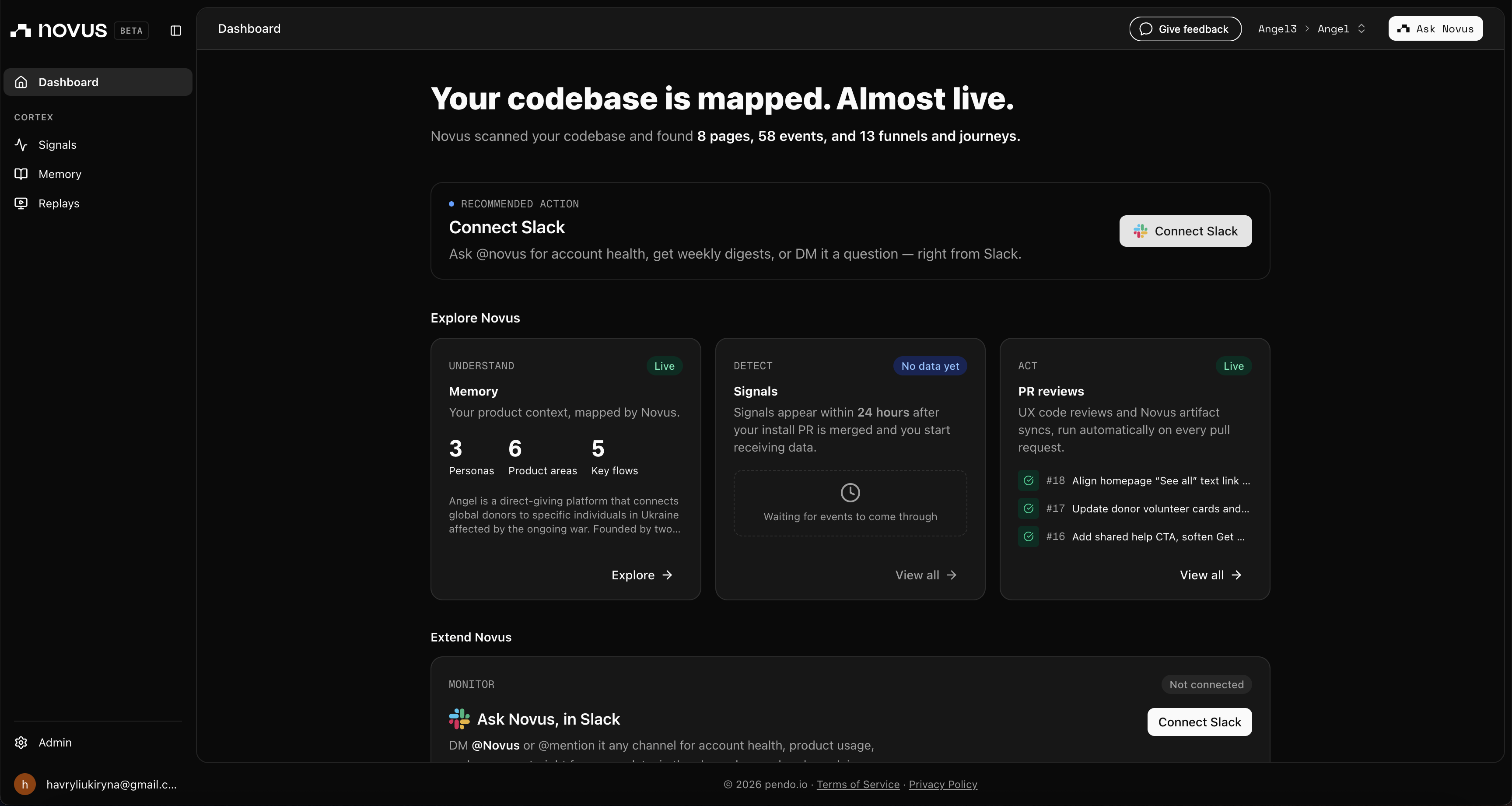Click the 5 Key flows stat
The height and width of the screenshot is (806, 1512).
point(615,457)
